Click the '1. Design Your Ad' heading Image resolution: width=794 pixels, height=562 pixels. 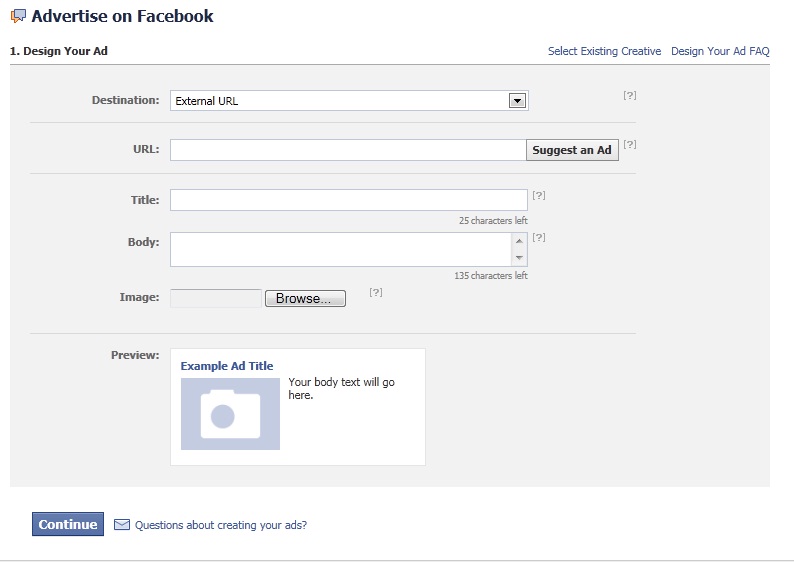pos(59,51)
